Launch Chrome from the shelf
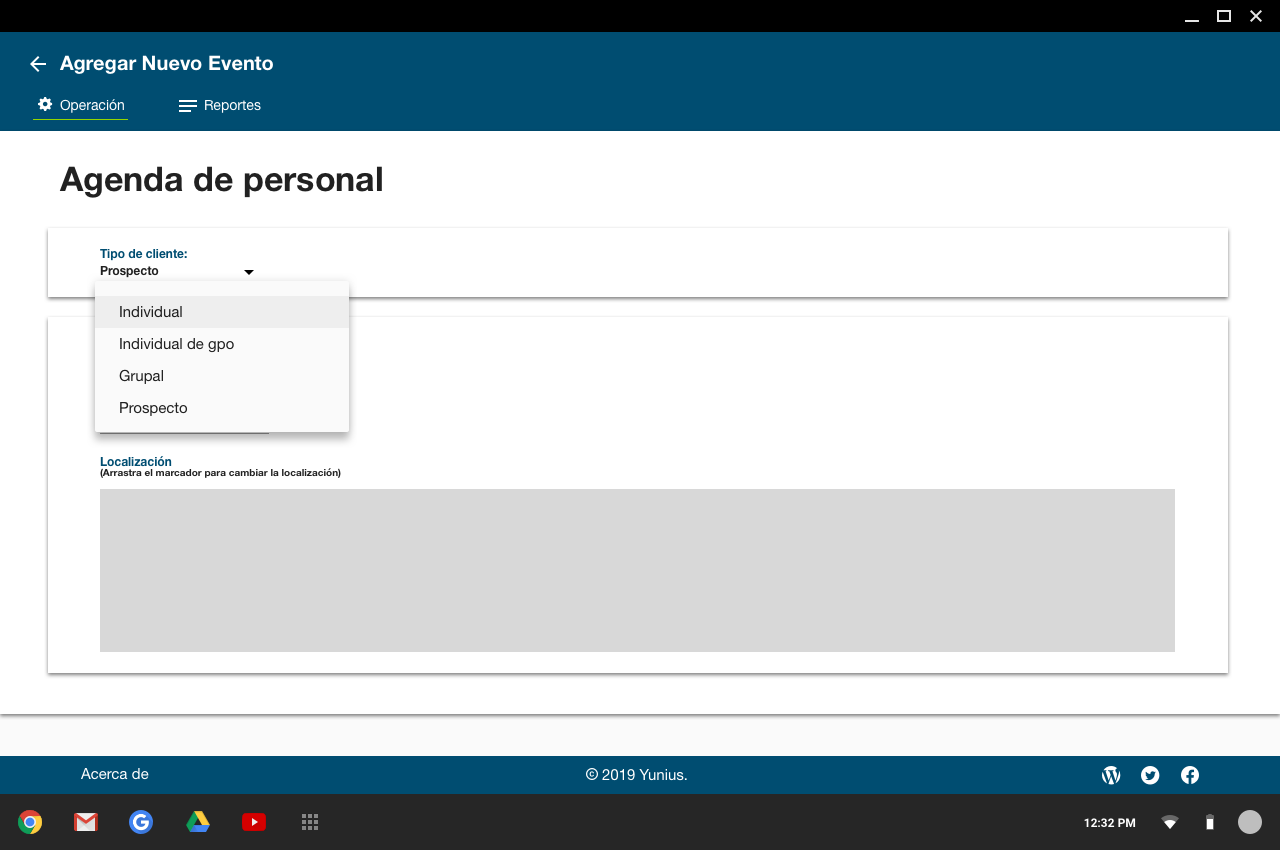1280x850 pixels. (30, 822)
